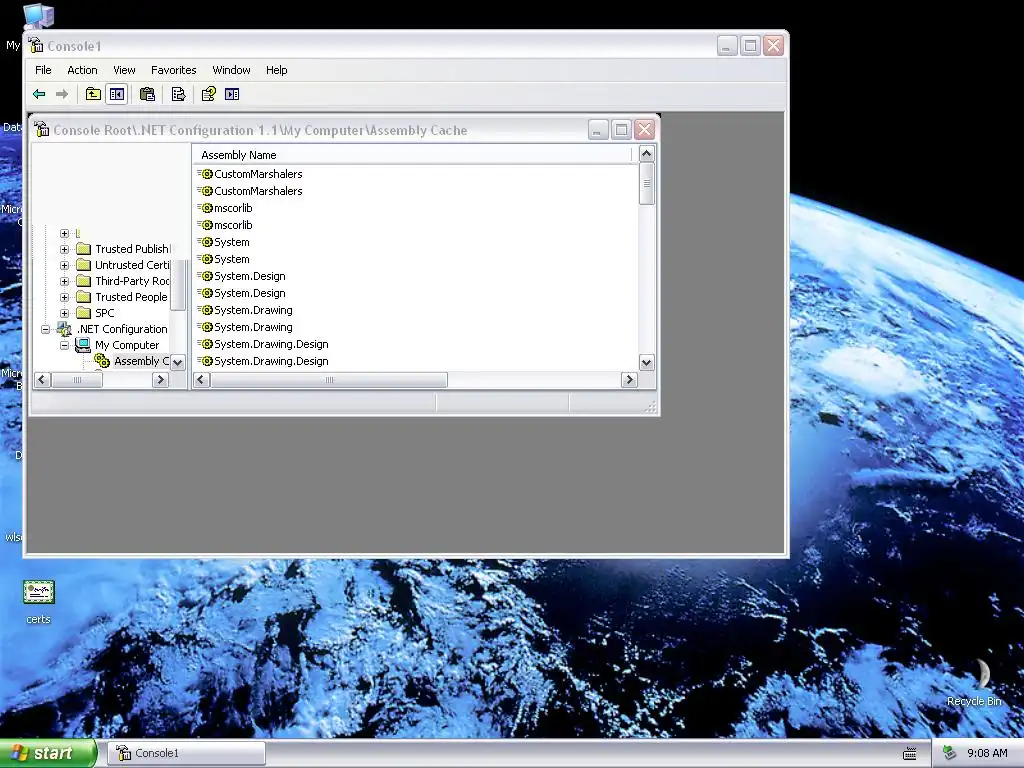Image resolution: width=1024 pixels, height=768 pixels.
Task: Click the assembly list vertical scrollbar thumb
Action: (x=647, y=184)
